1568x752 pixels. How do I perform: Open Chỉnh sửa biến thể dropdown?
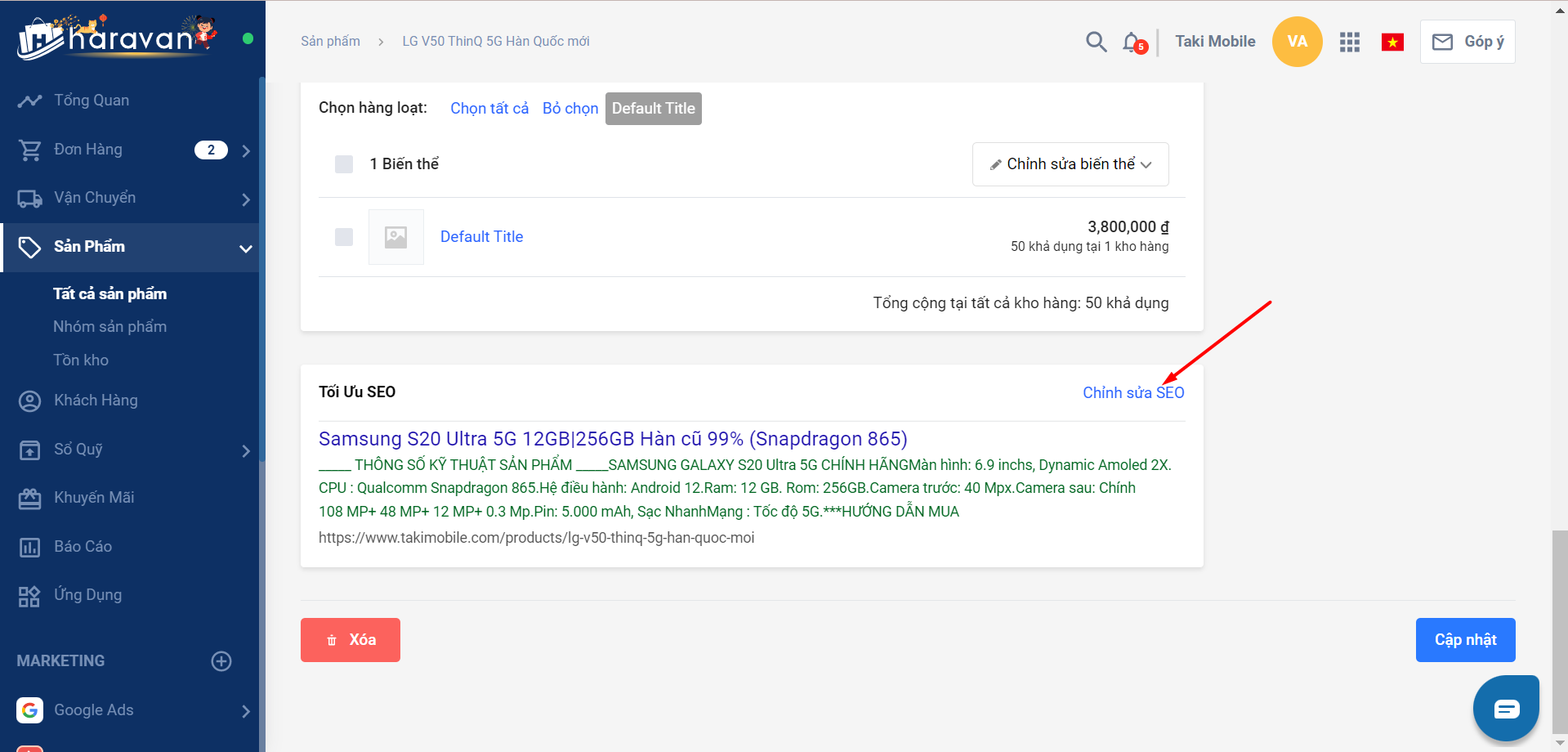click(1070, 164)
